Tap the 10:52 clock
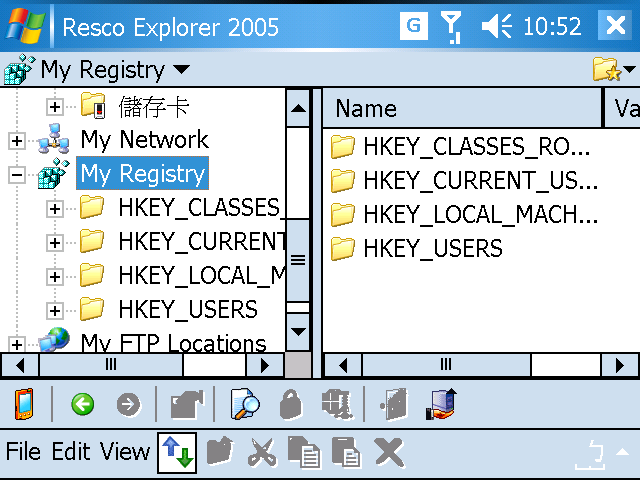Viewport: 640px width, 480px height. pyautogui.click(x=552, y=27)
